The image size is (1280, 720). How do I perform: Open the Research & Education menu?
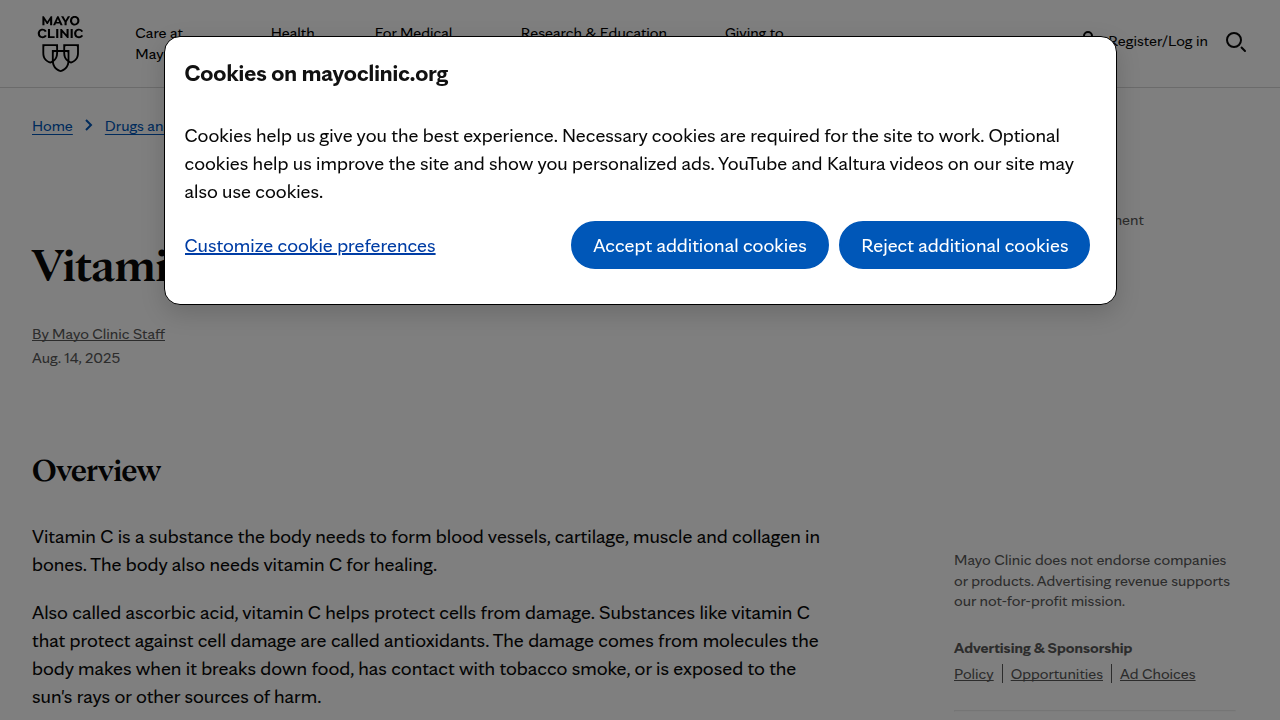coord(593,31)
